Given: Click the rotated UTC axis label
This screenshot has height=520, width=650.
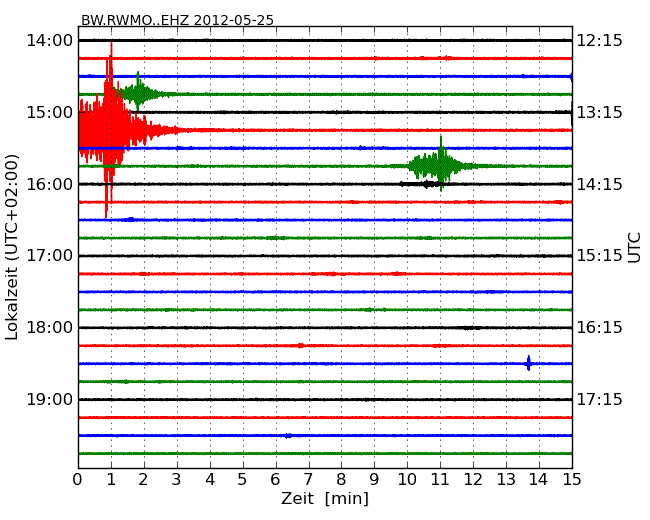Looking at the screenshot, I should click(x=634, y=248).
